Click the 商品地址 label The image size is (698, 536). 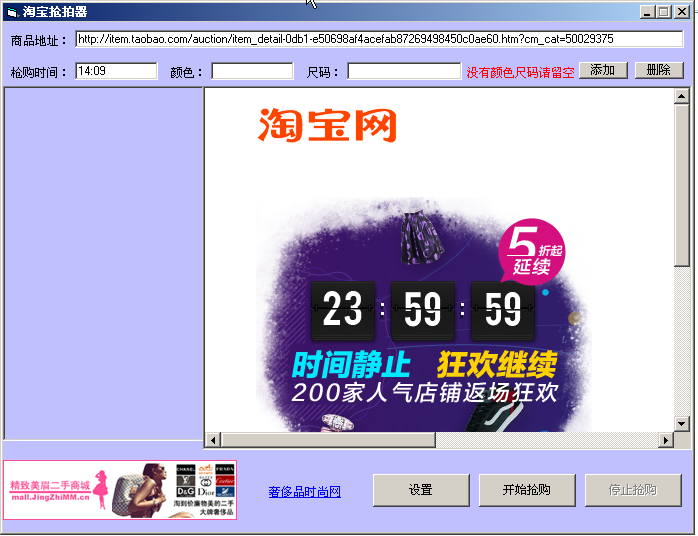[38, 41]
